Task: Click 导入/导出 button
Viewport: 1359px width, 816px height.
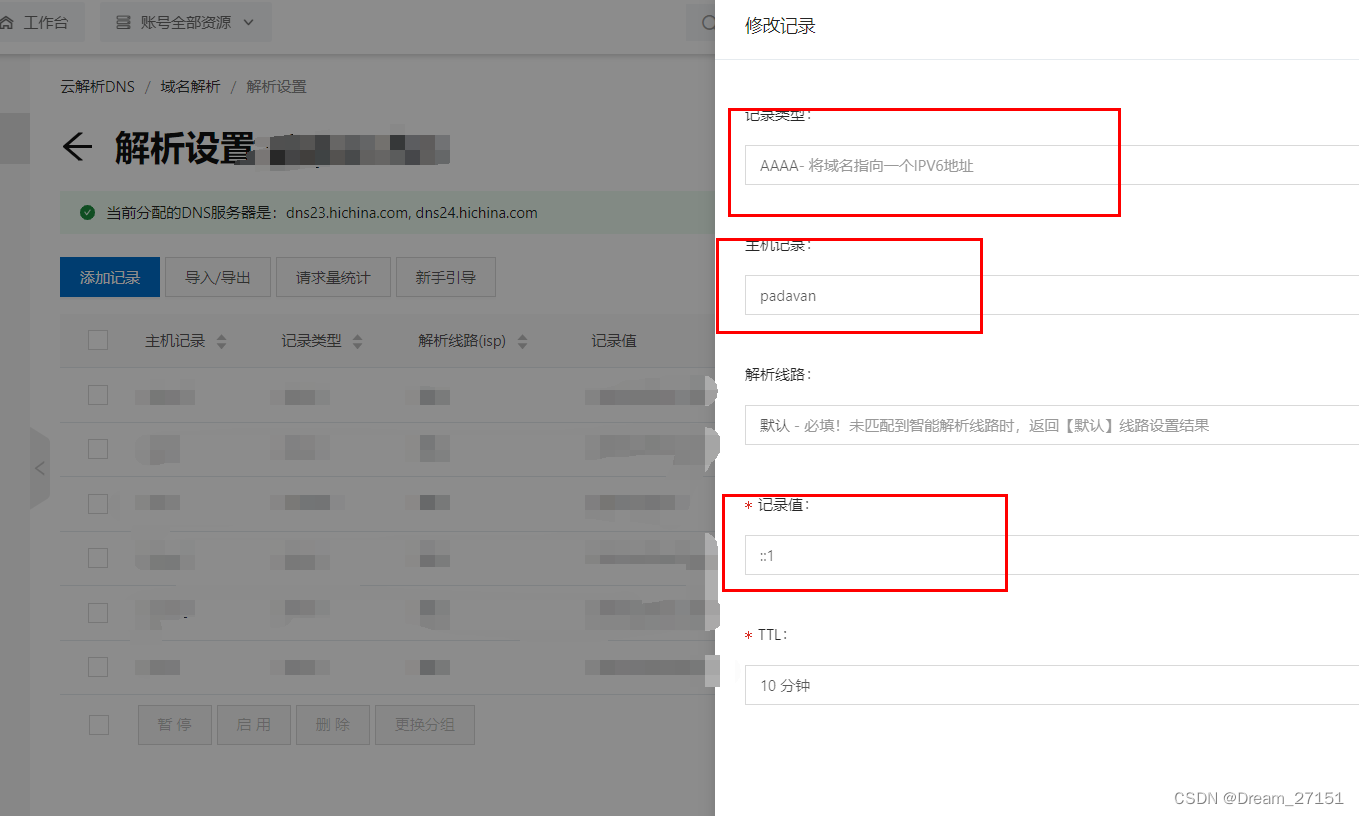Action: (218, 277)
